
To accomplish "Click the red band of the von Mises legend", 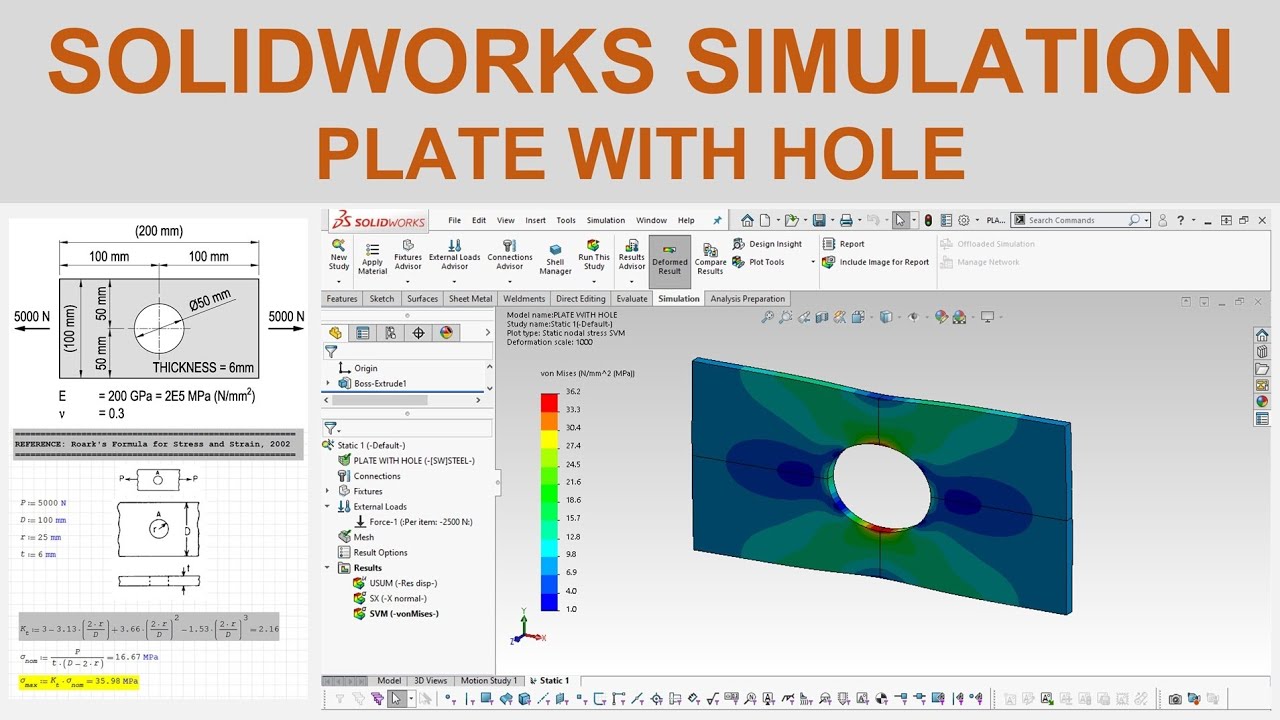I will click(549, 402).
